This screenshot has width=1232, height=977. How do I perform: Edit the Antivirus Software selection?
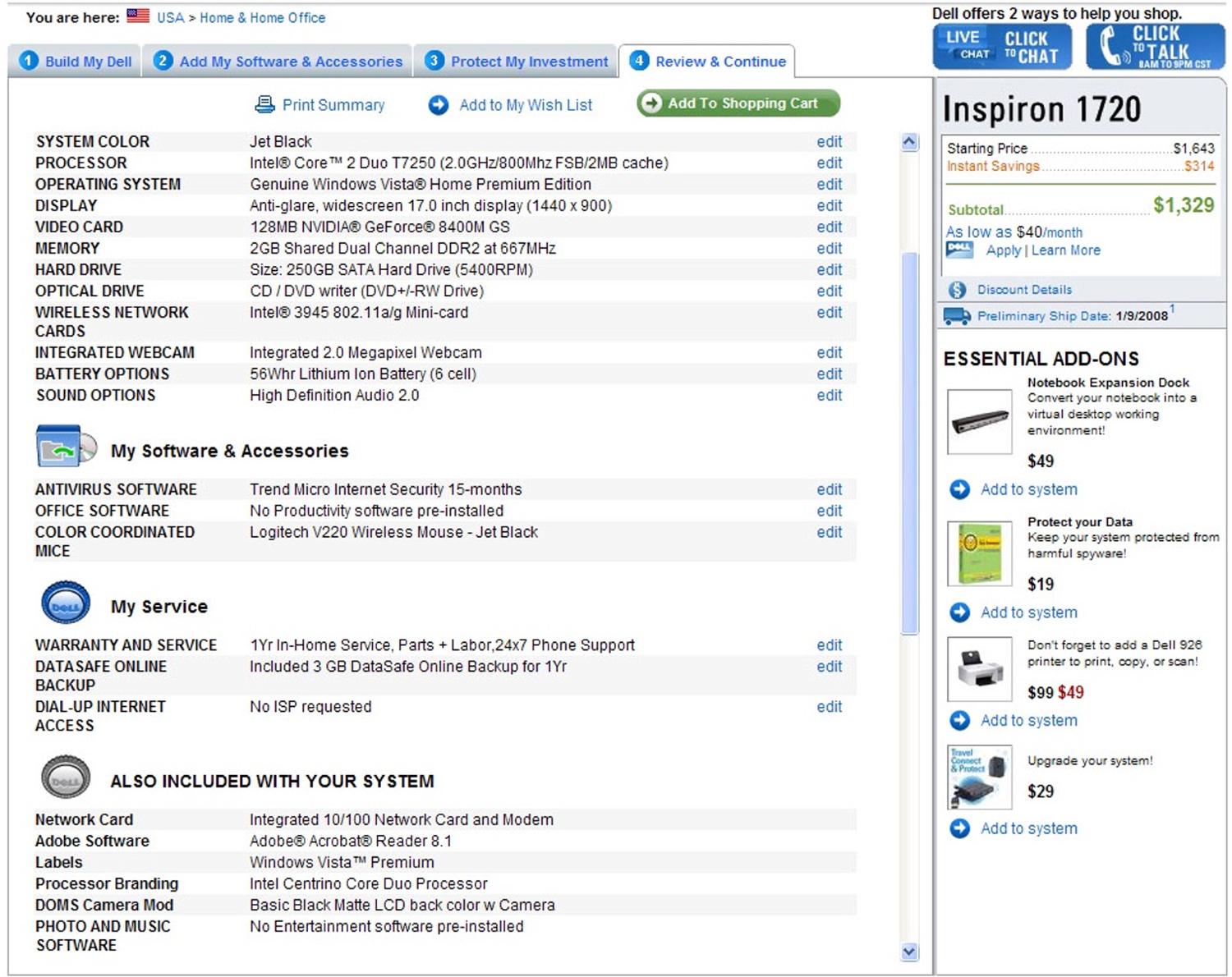[830, 489]
